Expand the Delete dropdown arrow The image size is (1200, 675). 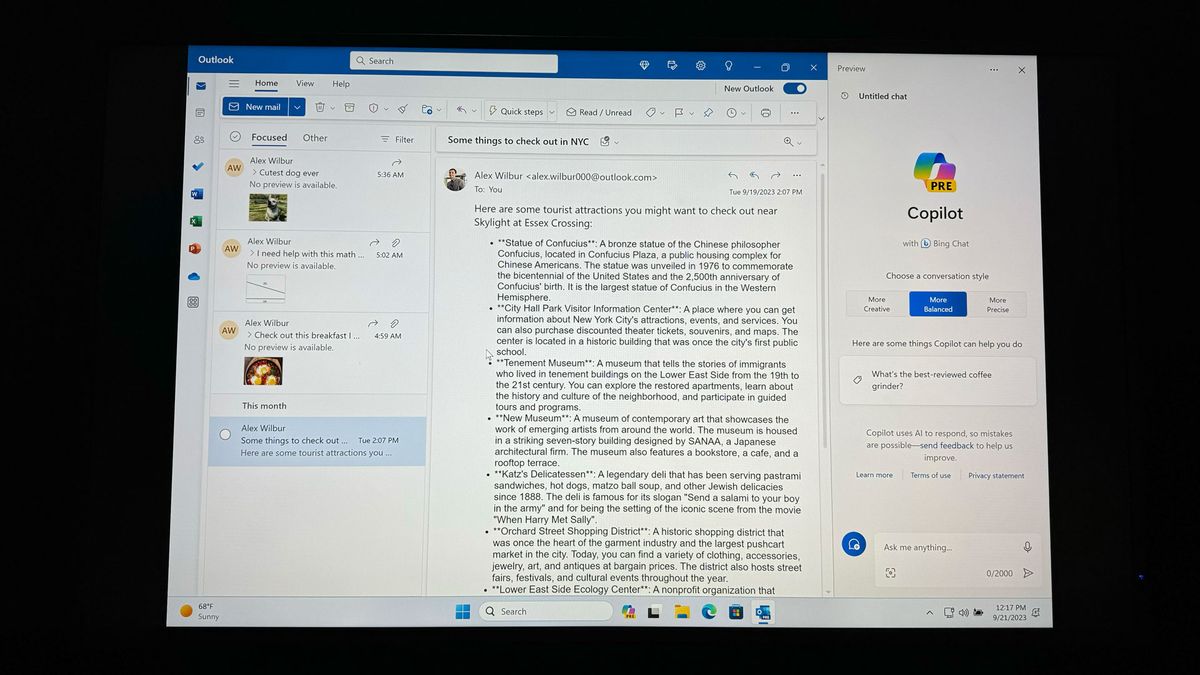coord(333,108)
